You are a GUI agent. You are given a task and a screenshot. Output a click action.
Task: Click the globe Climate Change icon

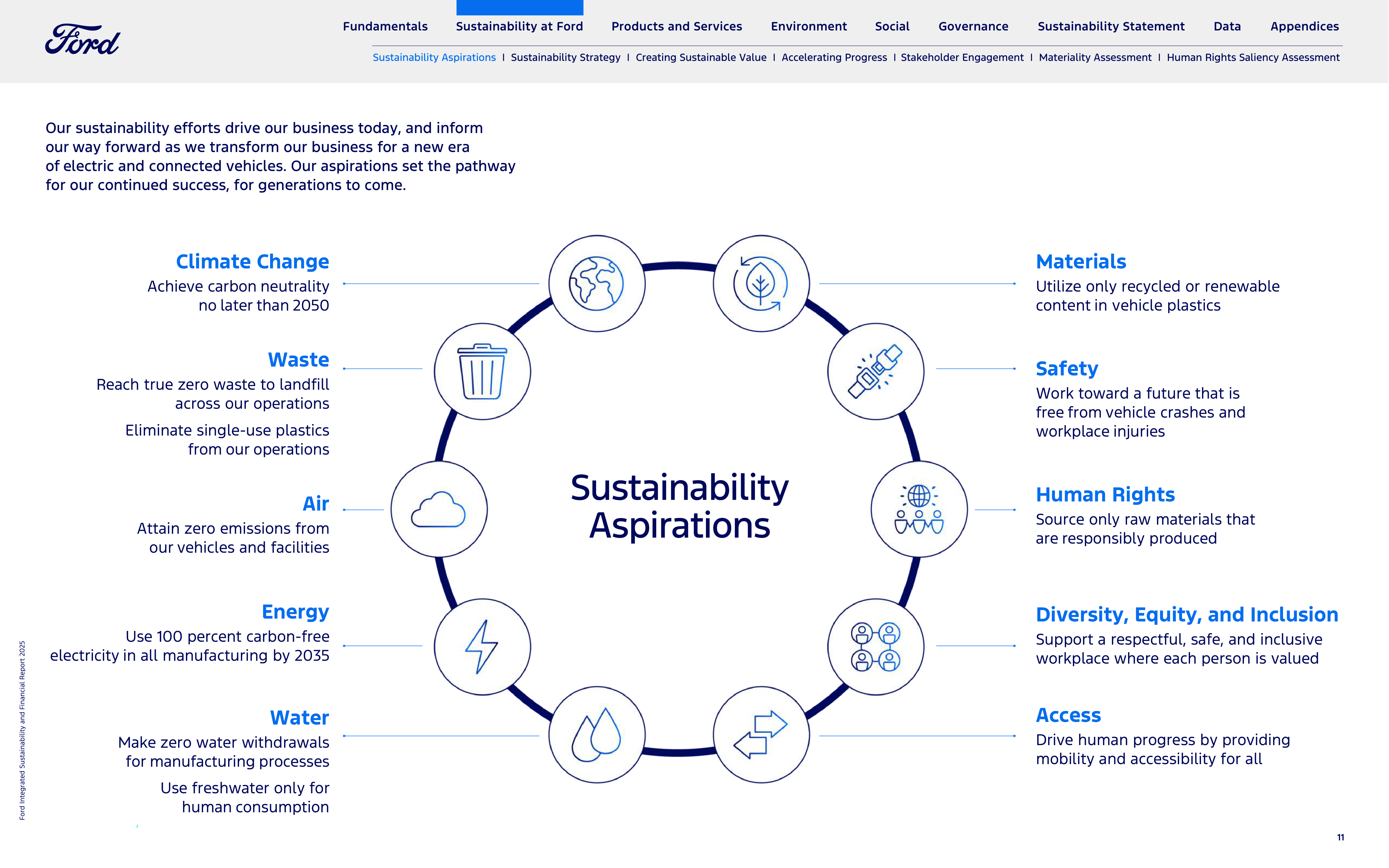click(x=597, y=284)
